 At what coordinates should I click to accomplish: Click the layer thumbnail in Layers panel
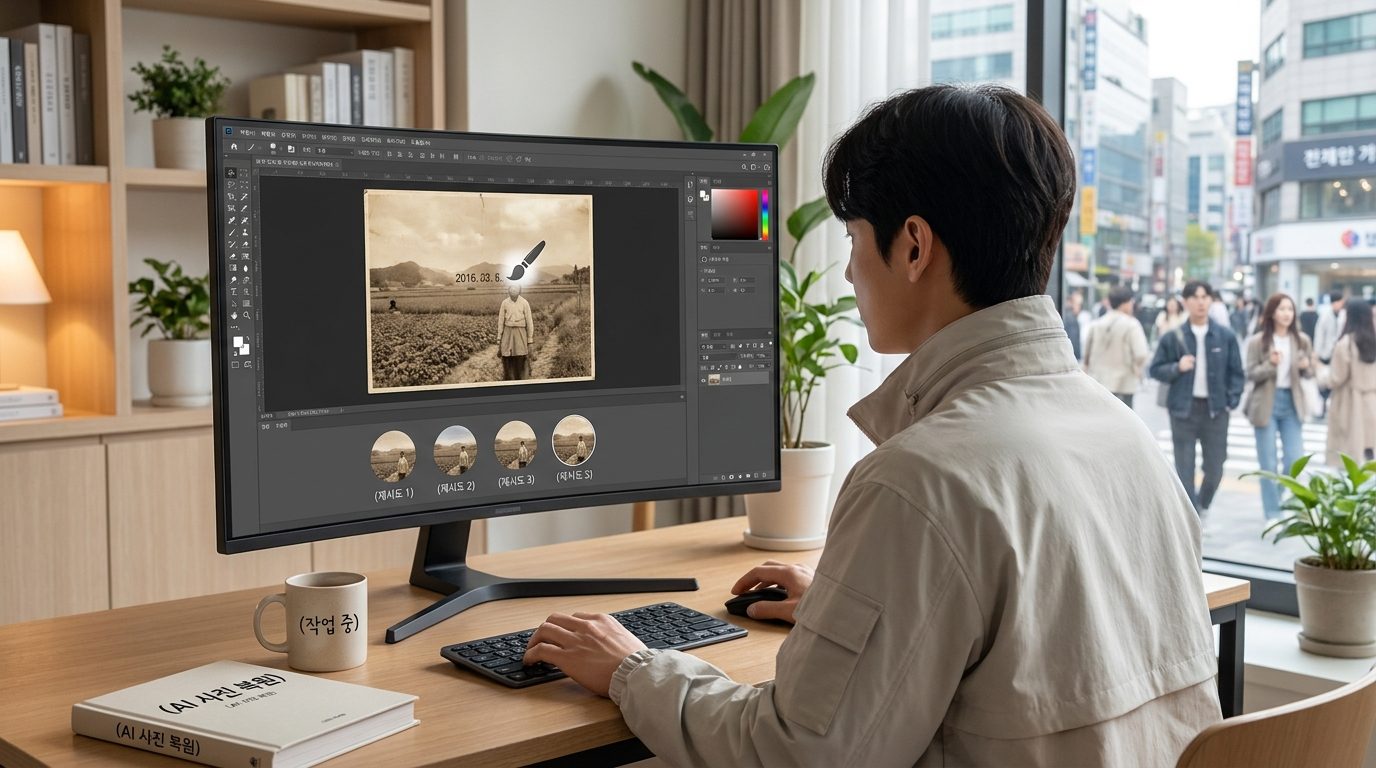[x=714, y=379]
